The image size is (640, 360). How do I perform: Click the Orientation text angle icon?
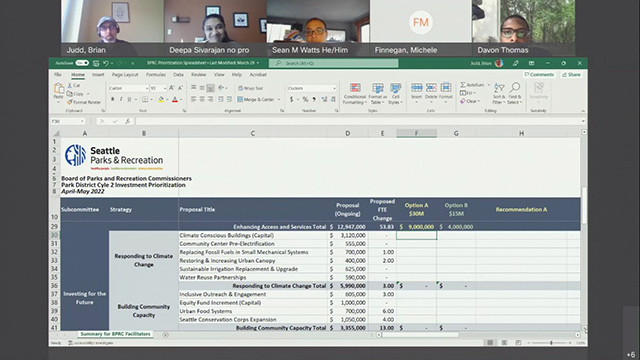click(221, 88)
